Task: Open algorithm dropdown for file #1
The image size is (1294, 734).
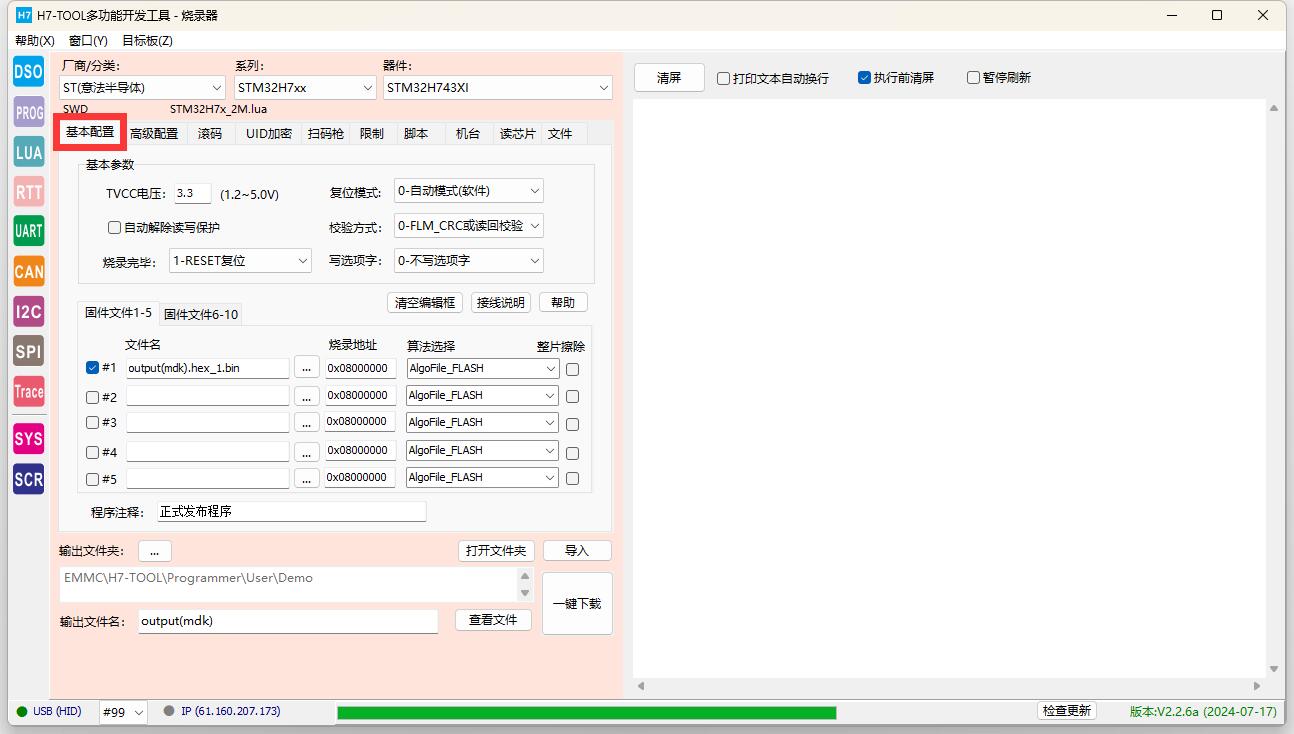Action: point(482,368)
